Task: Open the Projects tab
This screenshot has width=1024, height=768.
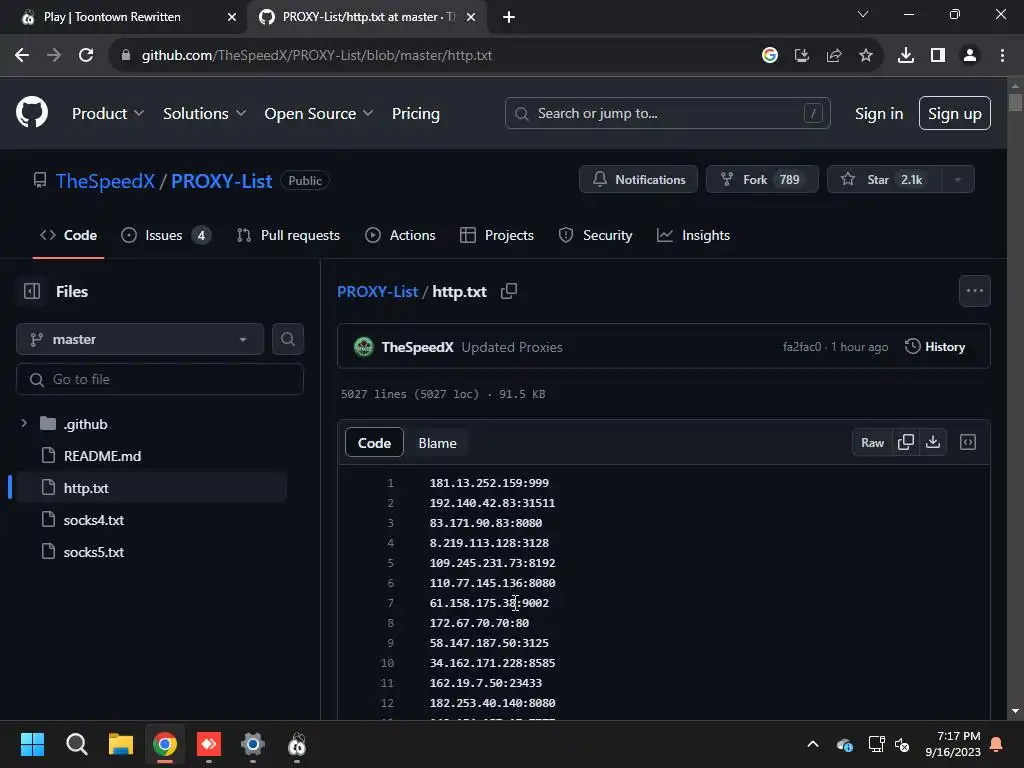Action: pyautogui.click(x=497, y=235)
